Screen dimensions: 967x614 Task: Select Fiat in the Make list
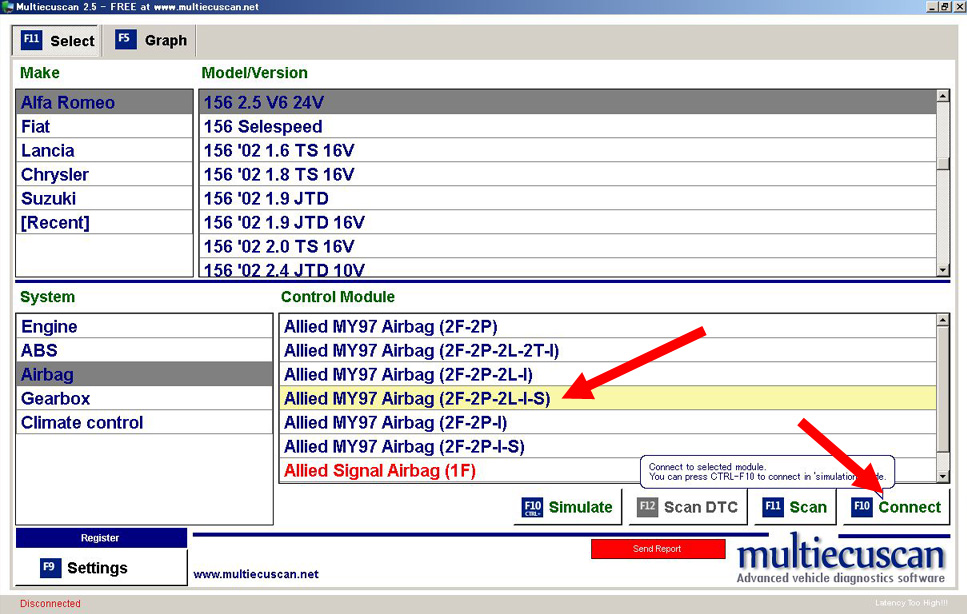[x=104, y=126]
